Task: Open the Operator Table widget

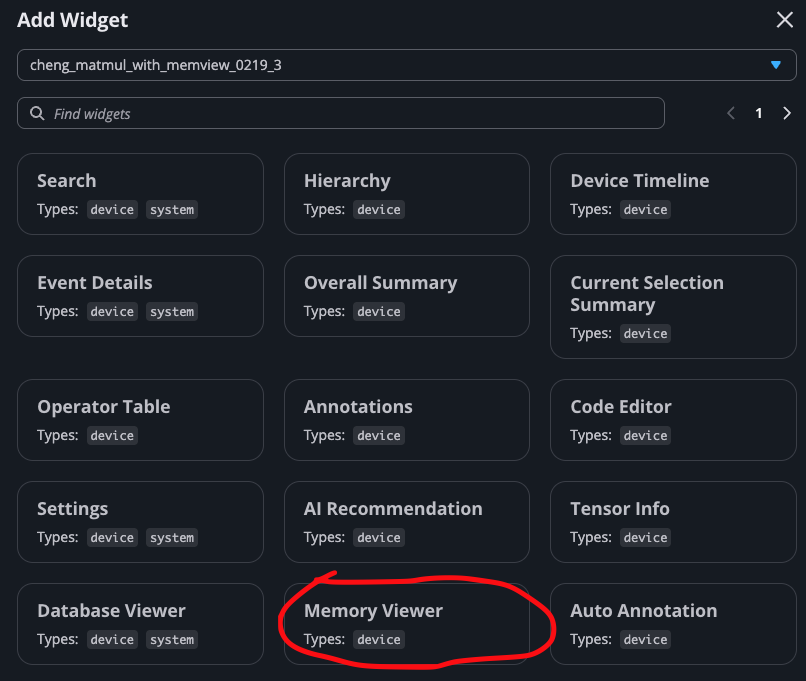Action: tap(140, 420)
